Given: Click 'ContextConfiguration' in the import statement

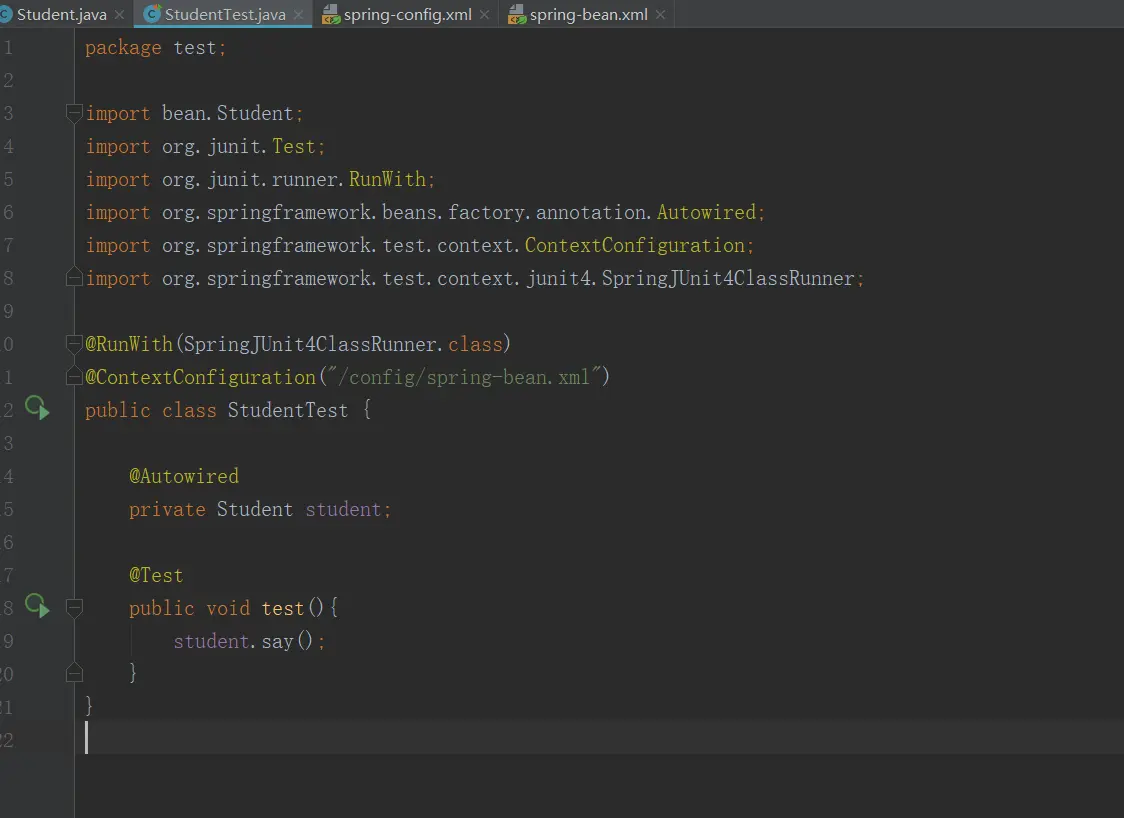Looking at the screenshot, I should tap(634, 245).
